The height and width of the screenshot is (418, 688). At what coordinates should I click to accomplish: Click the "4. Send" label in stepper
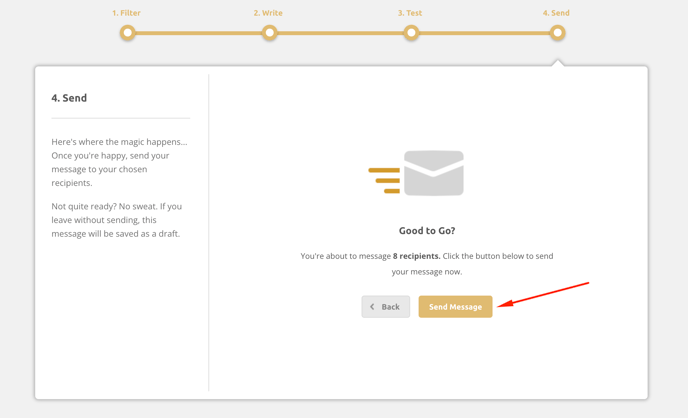(x=556, y=13)
